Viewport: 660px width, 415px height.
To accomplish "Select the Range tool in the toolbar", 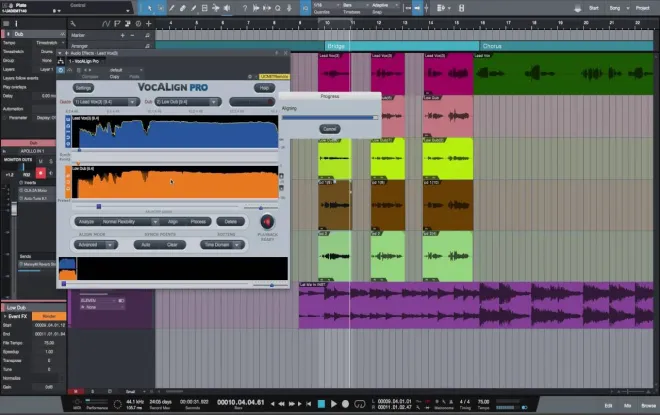I will 161,8.
